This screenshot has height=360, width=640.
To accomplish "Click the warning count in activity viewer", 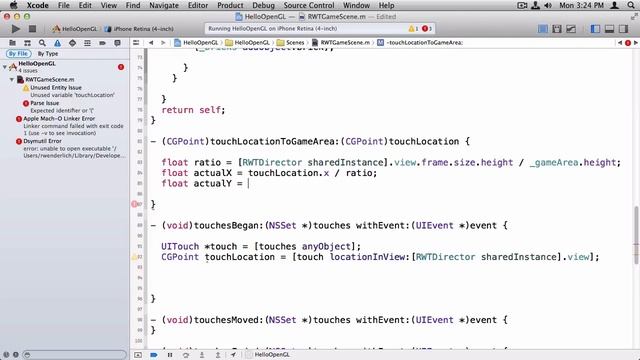I will coord(413,29).
